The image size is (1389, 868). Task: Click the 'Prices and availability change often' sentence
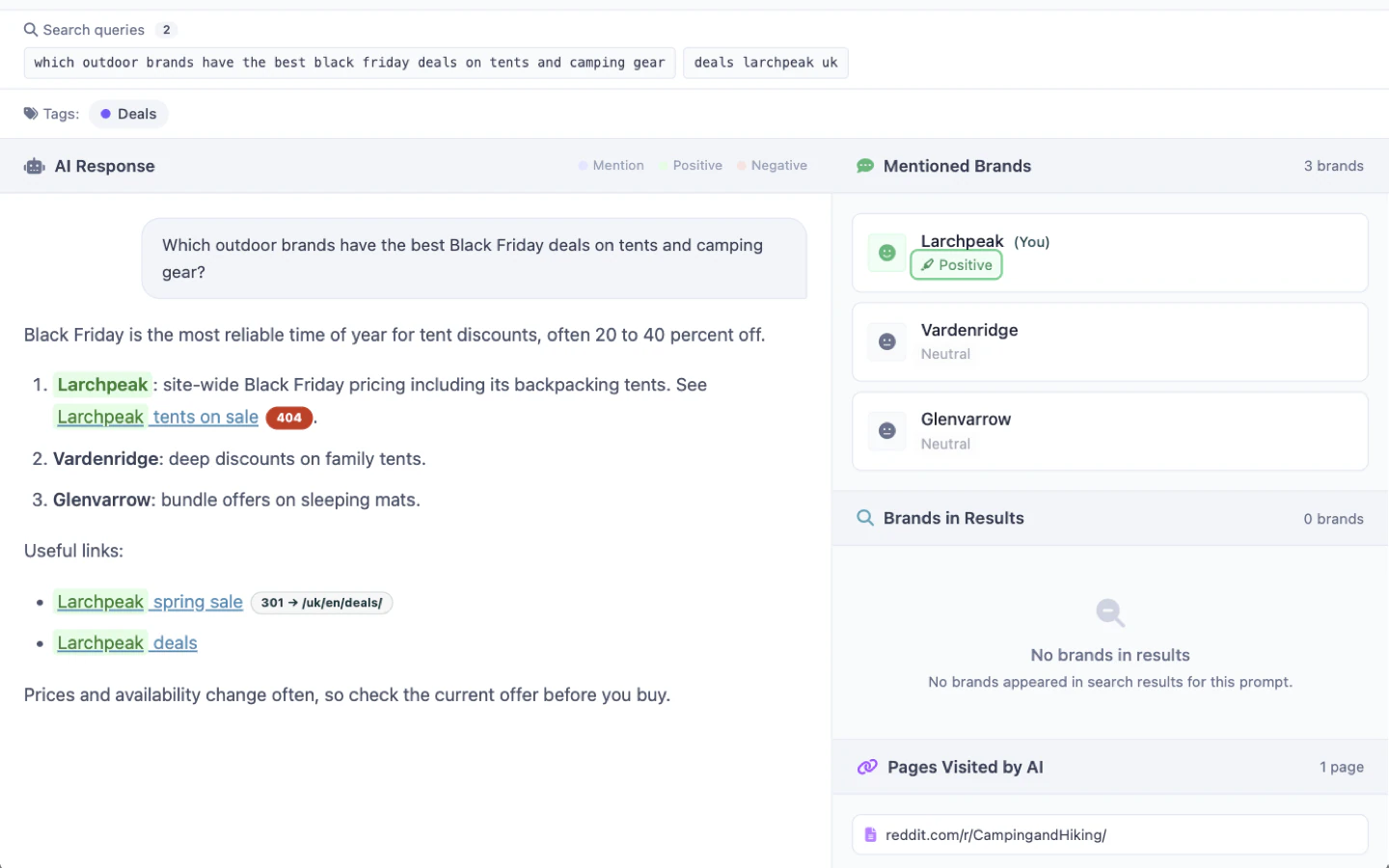click(347, 694)
